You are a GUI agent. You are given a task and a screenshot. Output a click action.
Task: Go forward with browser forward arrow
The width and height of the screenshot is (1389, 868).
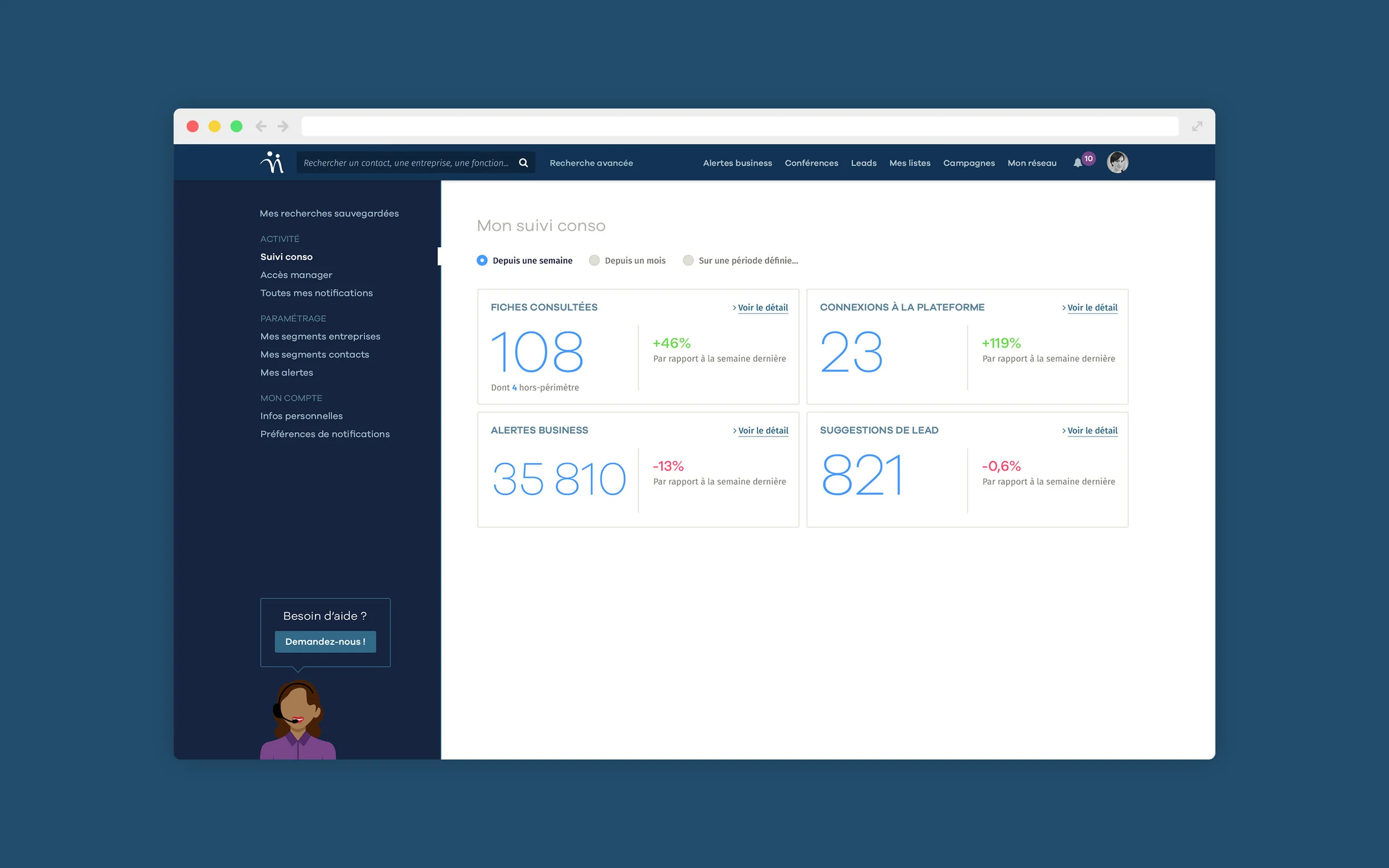(x=282, y=126)
